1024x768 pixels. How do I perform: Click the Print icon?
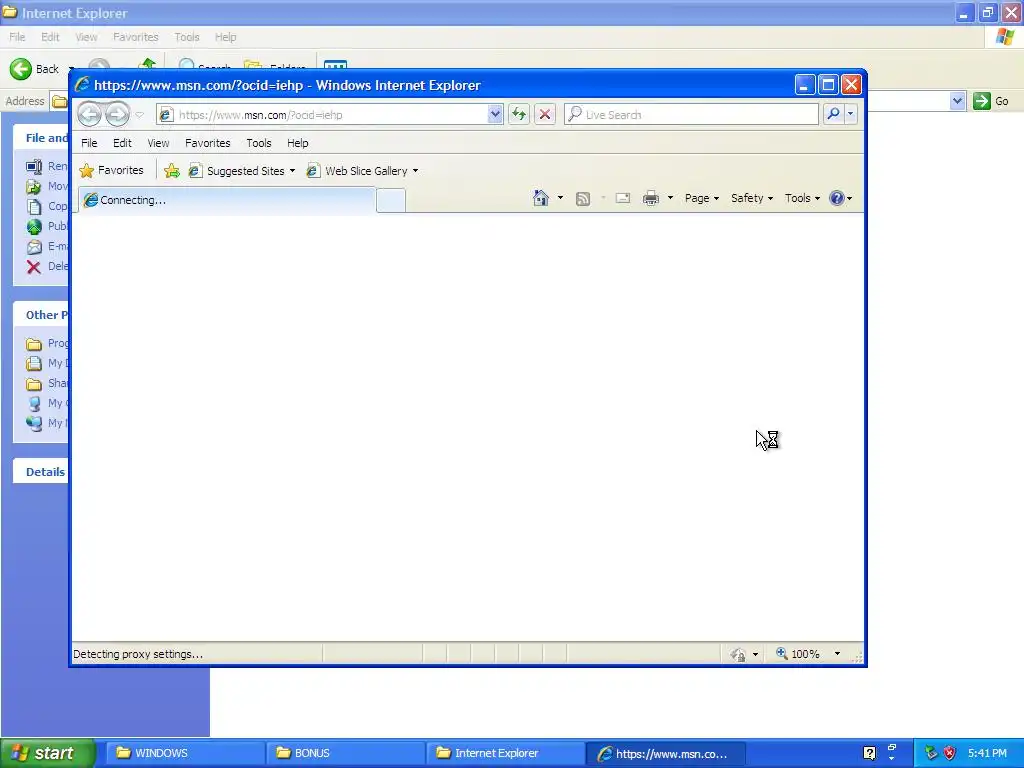tap(650, 198)
